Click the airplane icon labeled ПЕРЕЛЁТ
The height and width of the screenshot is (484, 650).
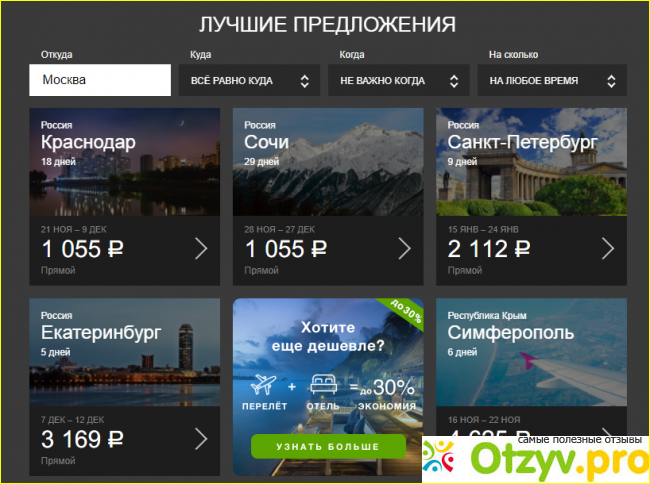pos(264,384)
